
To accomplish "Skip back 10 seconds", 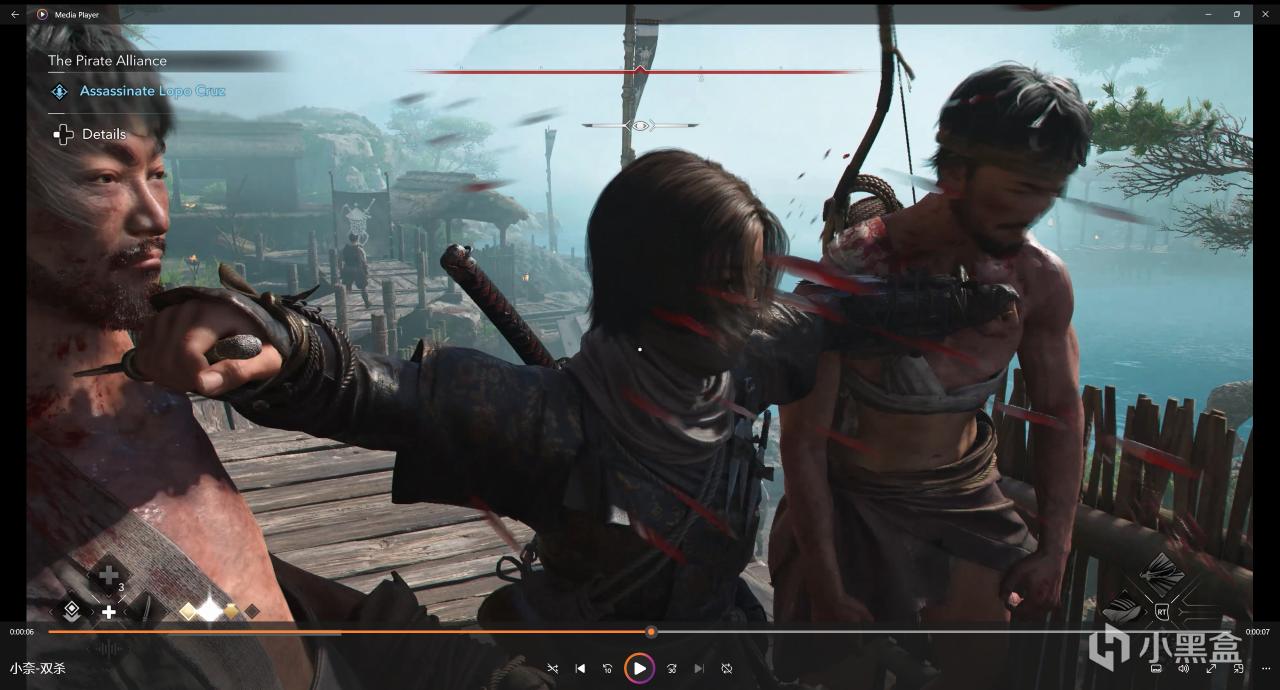I will (x=607, y=668).
